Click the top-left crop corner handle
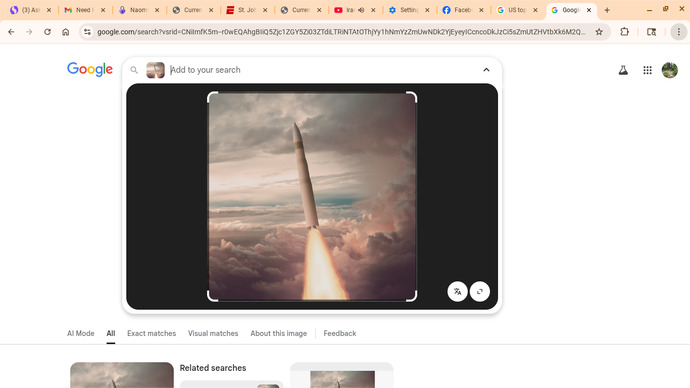The width and height of the screenshot is (690, 388). pos(213,97)
